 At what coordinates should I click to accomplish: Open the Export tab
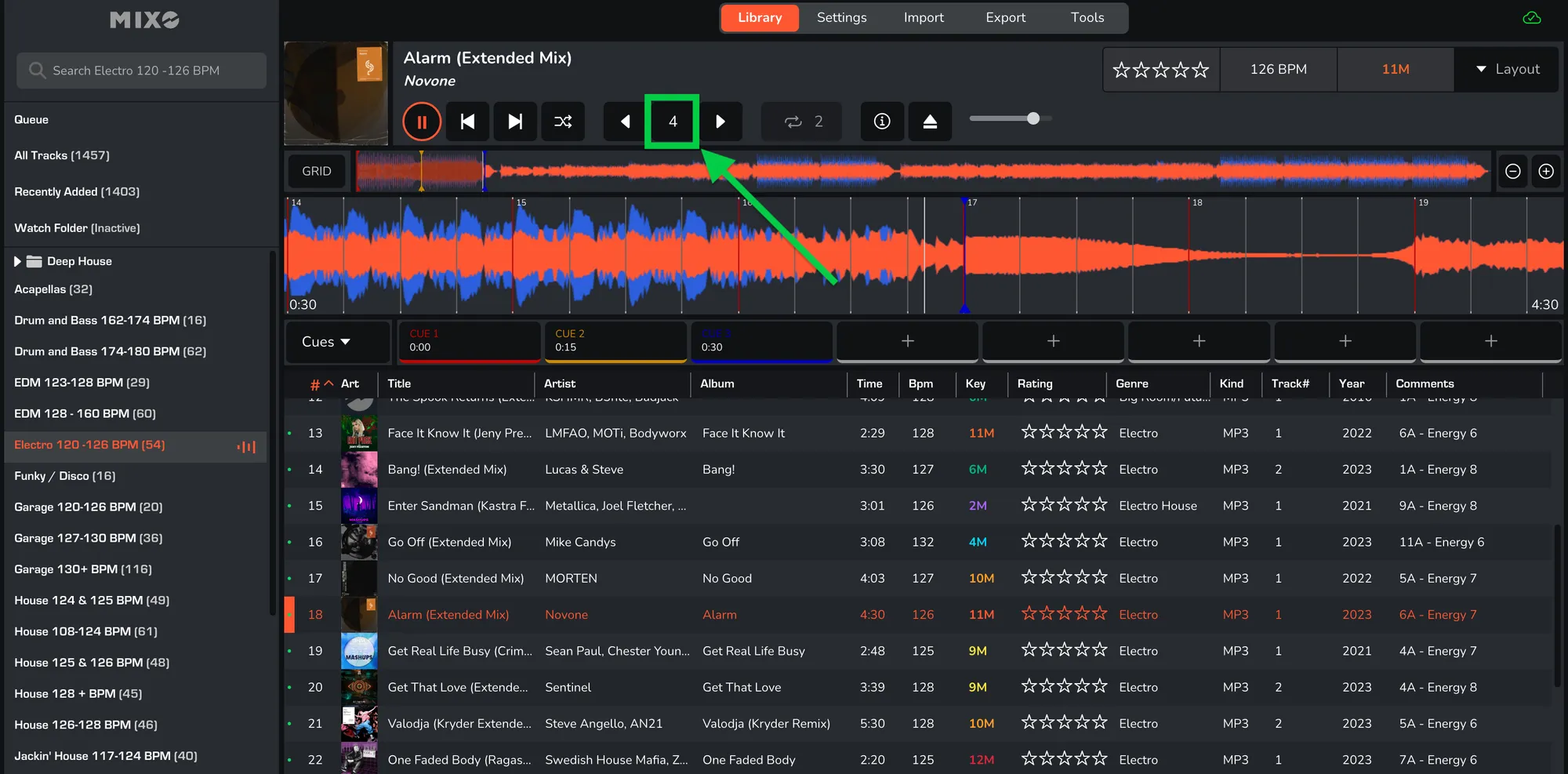pos(1005,17)
